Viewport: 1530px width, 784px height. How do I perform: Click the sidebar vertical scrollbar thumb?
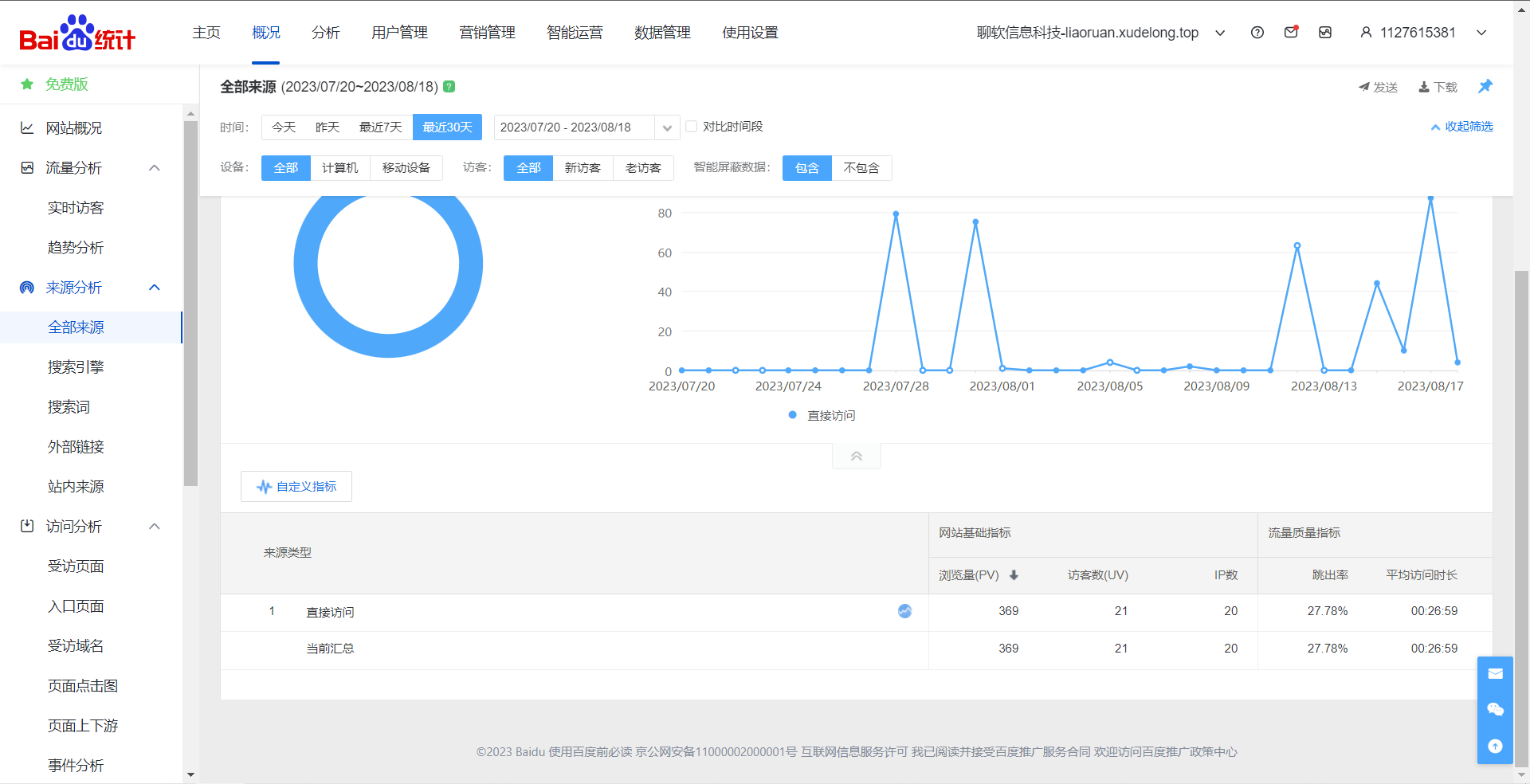(190, 303)
